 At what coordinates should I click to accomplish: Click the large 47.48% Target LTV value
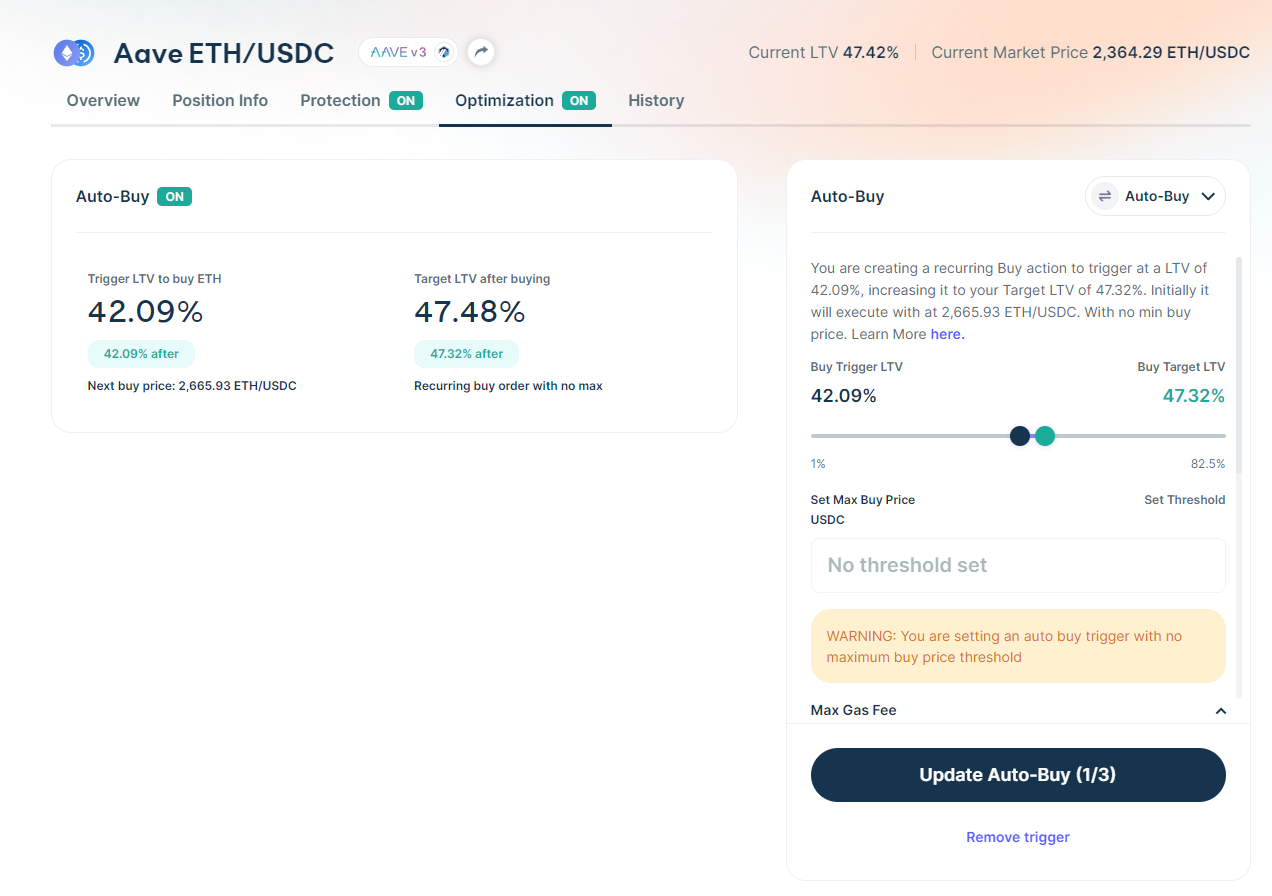tap(470, 312)
